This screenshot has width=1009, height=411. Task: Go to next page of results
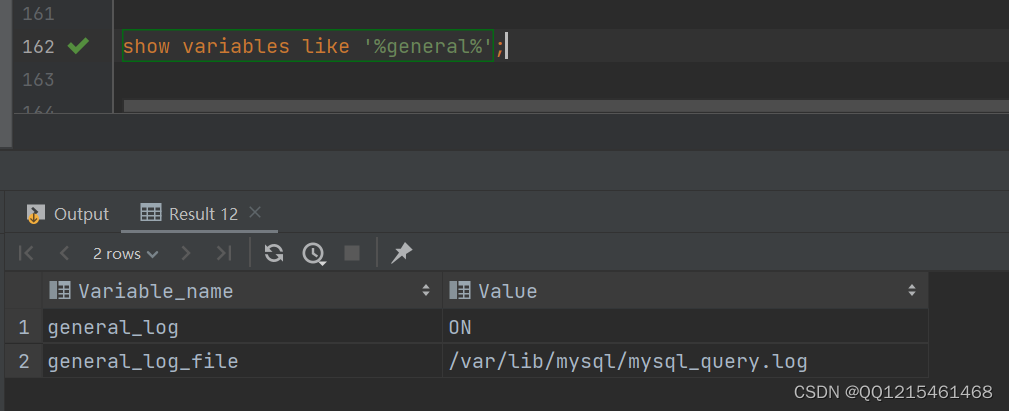pos(186,253)
